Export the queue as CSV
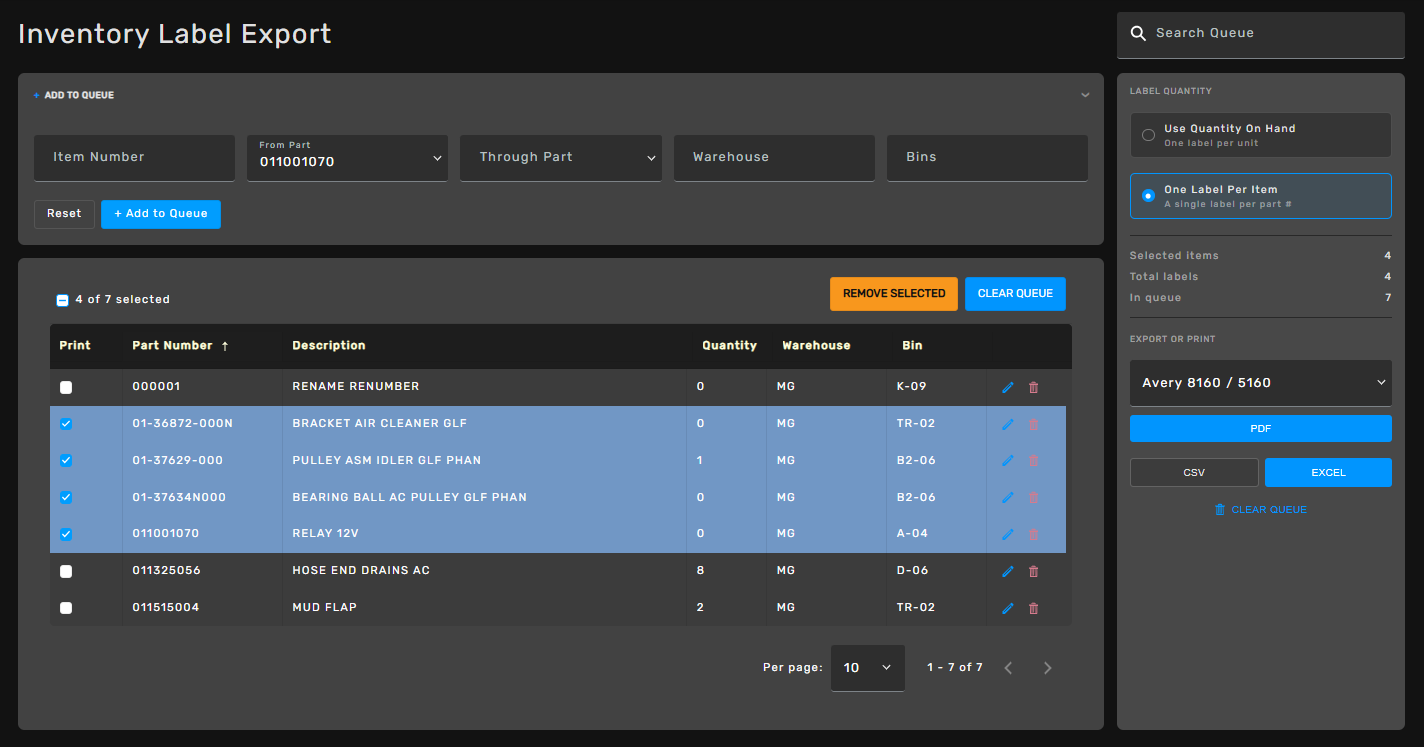The width and height of the screenshot is (1424, 747). tap(1194, 473)
